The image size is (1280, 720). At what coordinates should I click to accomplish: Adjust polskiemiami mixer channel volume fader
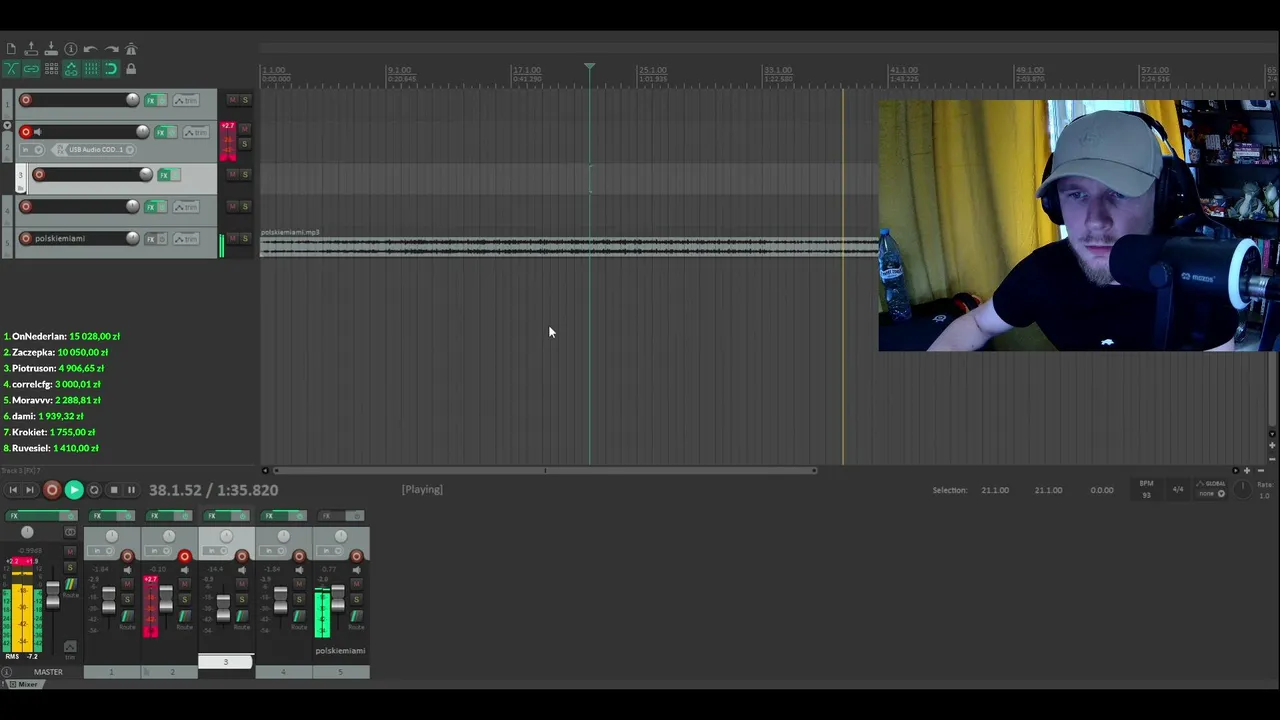coord(338,598)
